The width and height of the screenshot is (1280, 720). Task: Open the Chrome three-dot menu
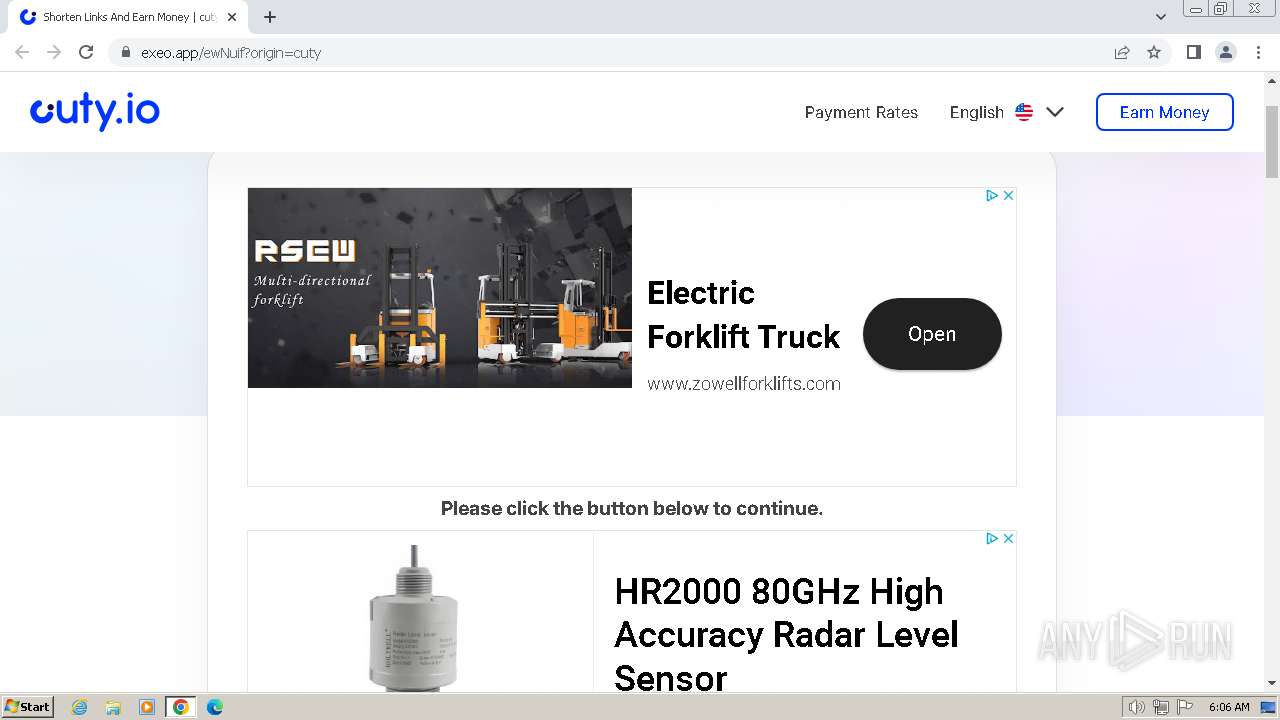pyautogui.click(x=1258, y=52)
